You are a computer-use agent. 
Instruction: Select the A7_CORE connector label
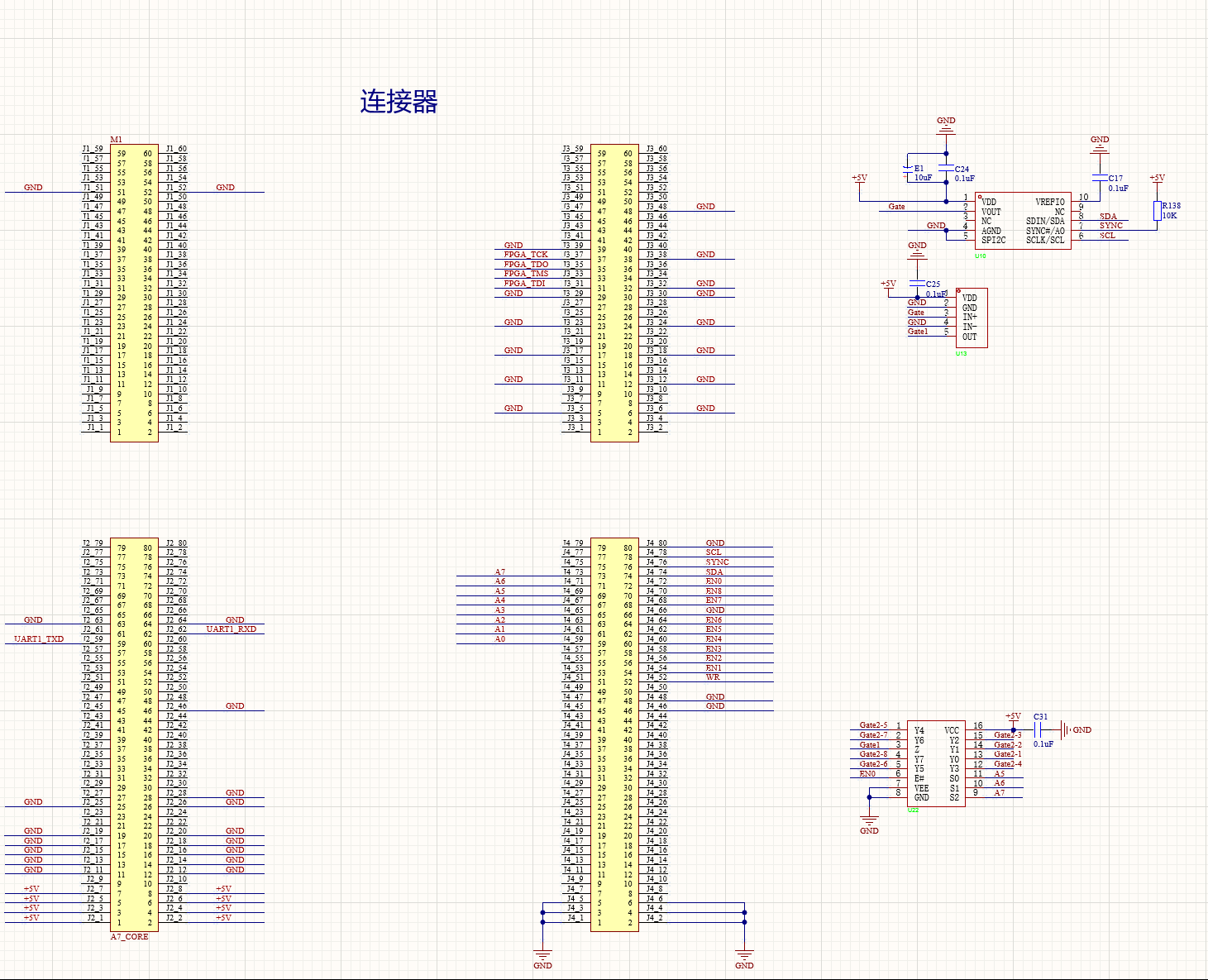coord(130,937)
